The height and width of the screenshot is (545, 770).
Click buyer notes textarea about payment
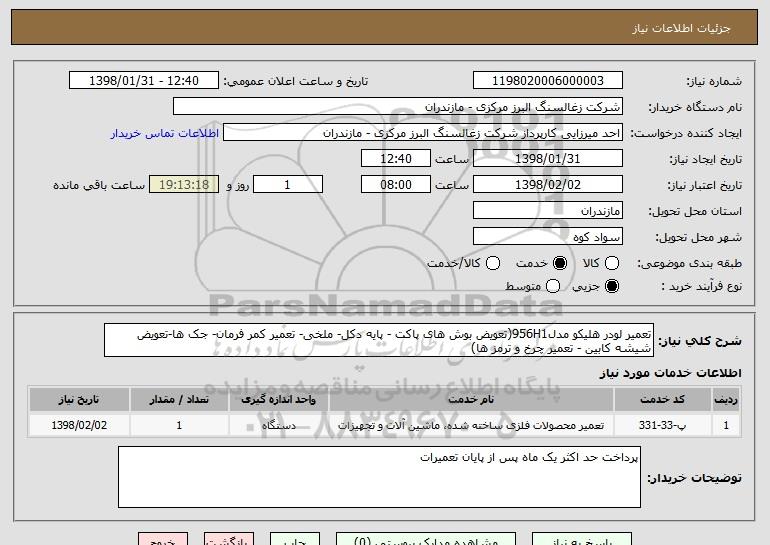pos(379,477)
